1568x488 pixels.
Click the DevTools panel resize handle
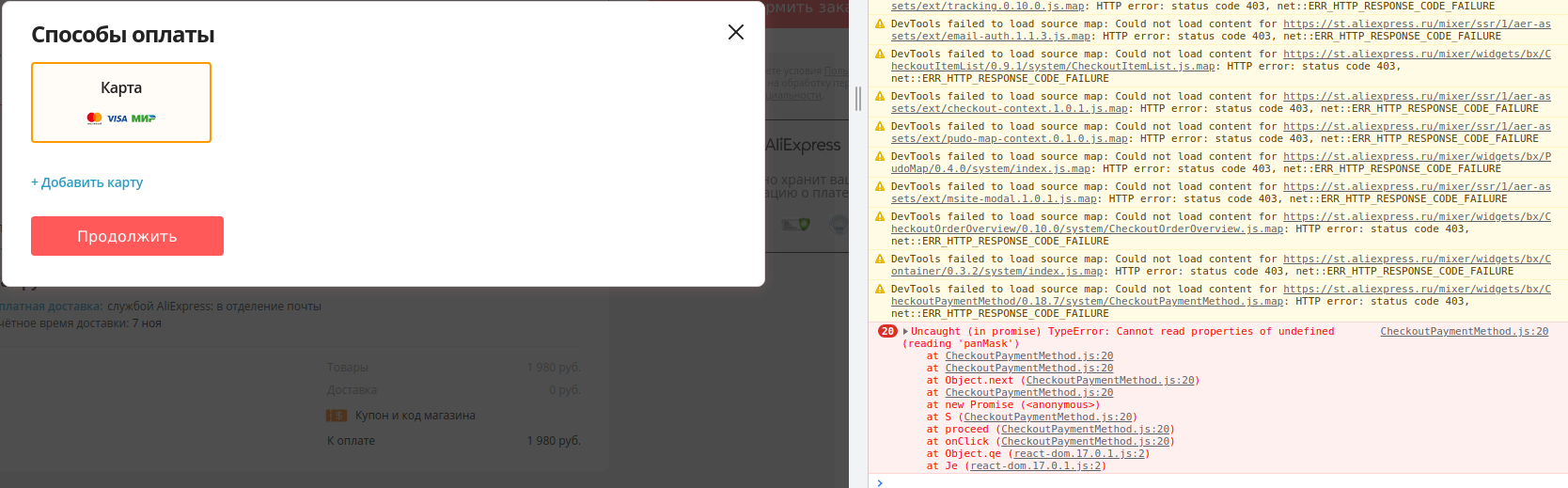(x=858, y=99)
